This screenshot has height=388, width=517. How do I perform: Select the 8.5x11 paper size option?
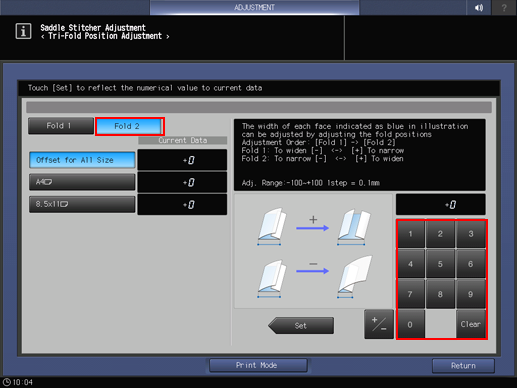[82, 204]
